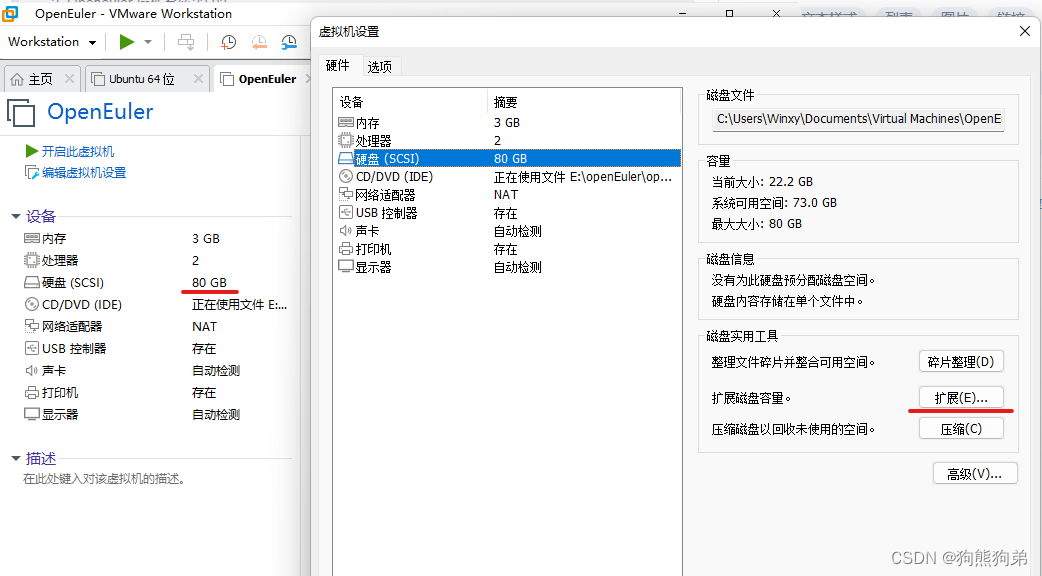This screenshot has width=1042, height=576.
Task: Click the send Ctrl+Alt+Del icon
Action: pos(185,42)
